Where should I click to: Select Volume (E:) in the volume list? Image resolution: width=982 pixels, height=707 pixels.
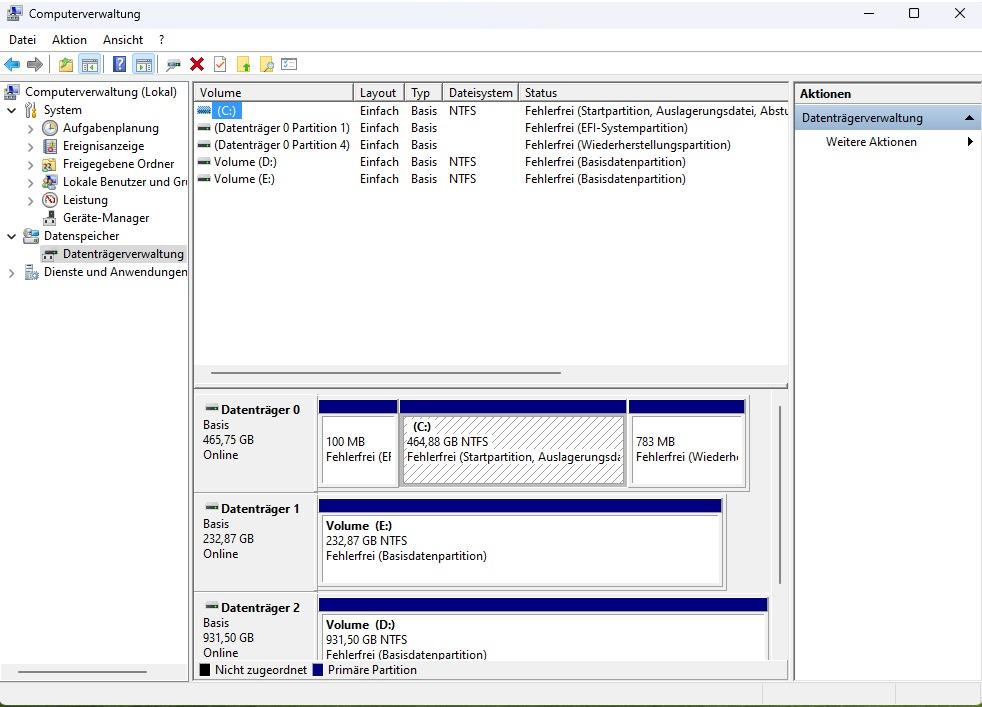click(x=491, y=178)
